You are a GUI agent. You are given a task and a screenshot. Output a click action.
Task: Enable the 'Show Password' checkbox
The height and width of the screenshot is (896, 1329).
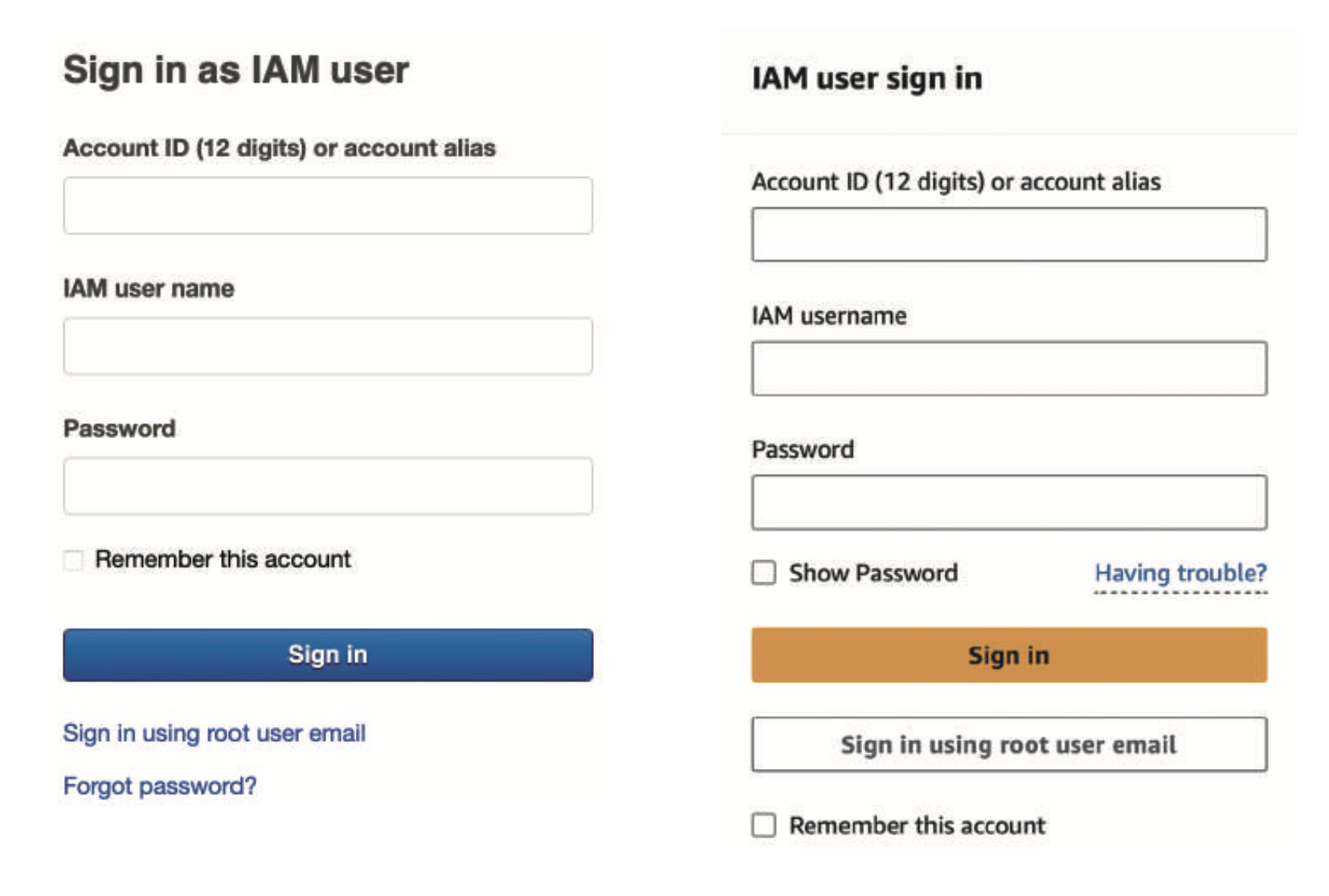point(764,573)
